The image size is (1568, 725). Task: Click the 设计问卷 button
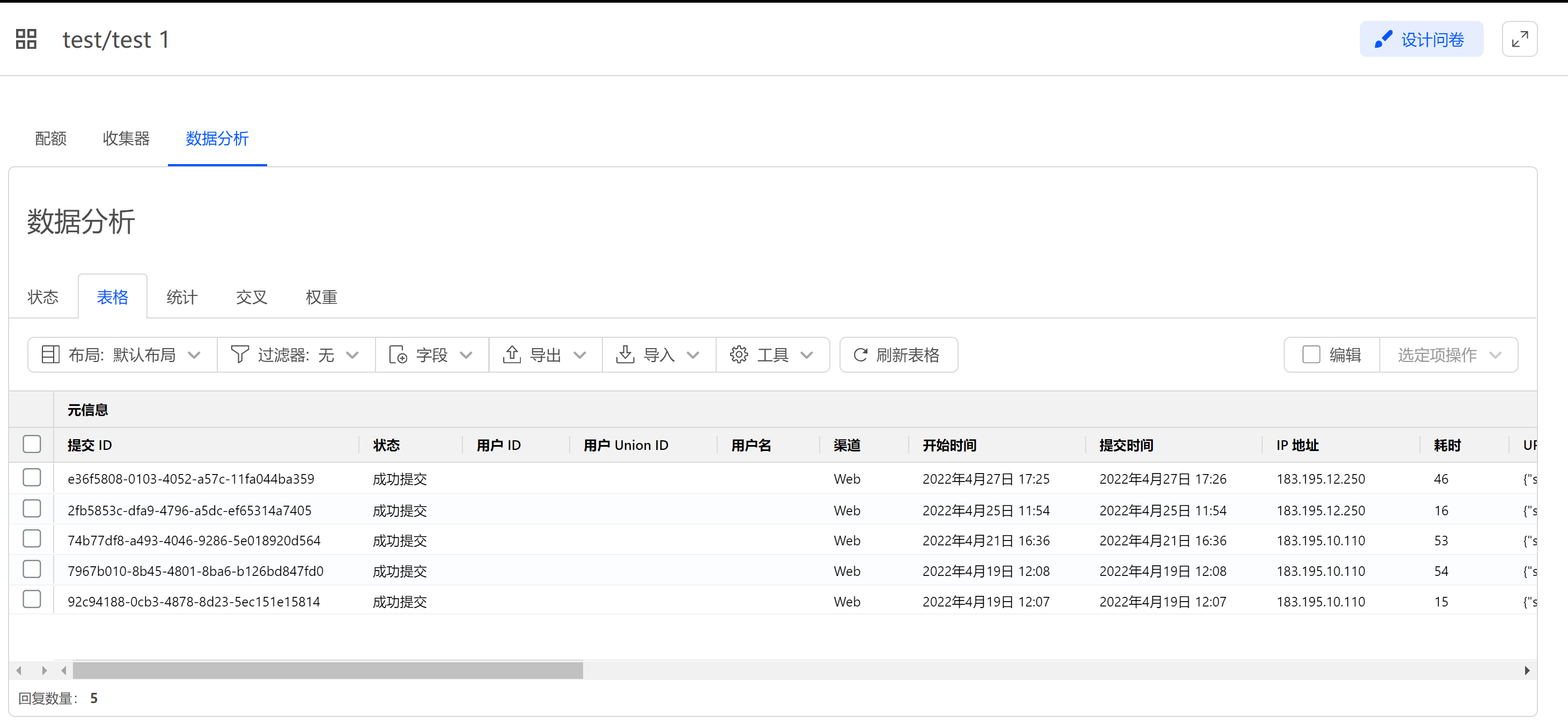tap(1422, 40)
